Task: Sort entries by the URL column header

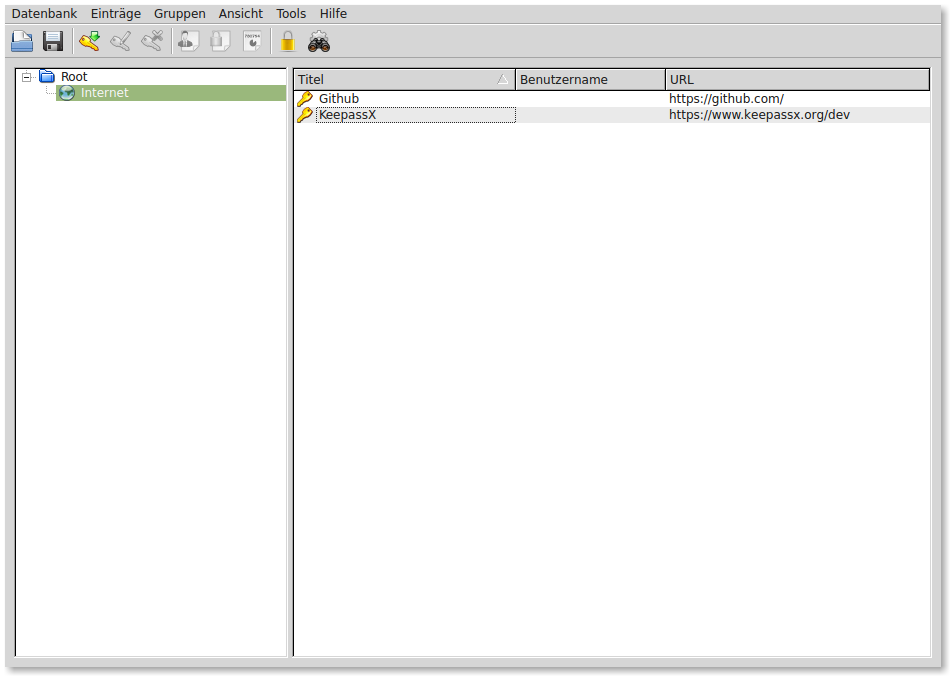Action: [797, 79]
